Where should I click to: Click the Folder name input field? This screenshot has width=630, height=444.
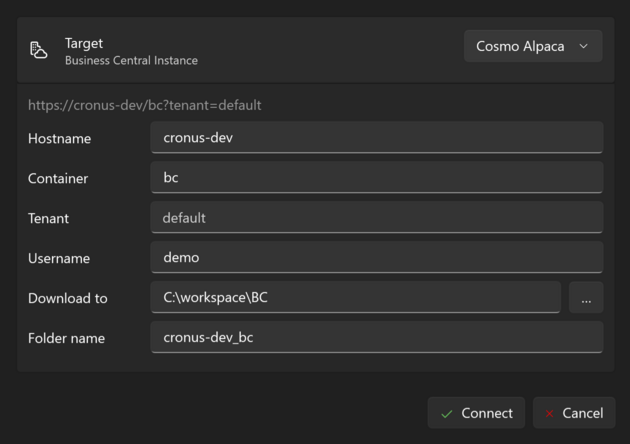(376, 337)
